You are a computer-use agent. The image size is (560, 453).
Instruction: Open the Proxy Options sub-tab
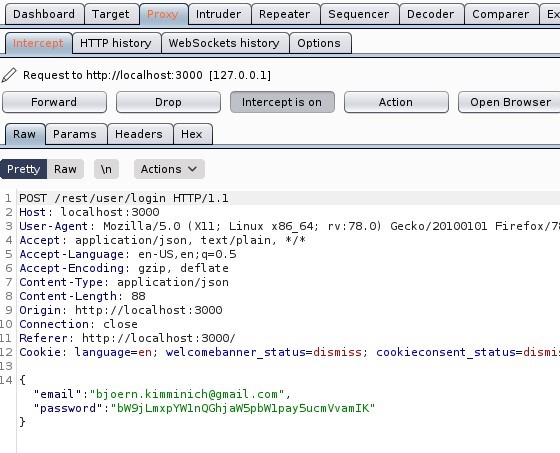(x=320, y=43)
